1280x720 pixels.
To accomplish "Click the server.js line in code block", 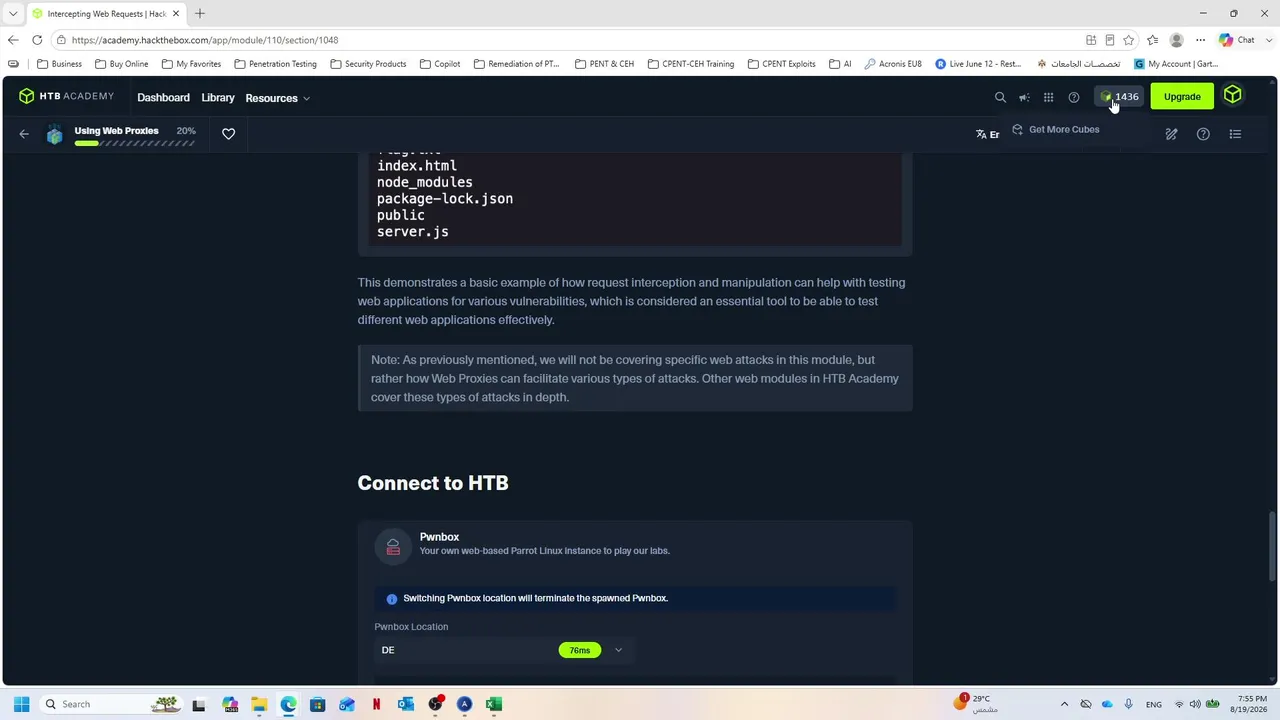I will [x=412, y=231].
